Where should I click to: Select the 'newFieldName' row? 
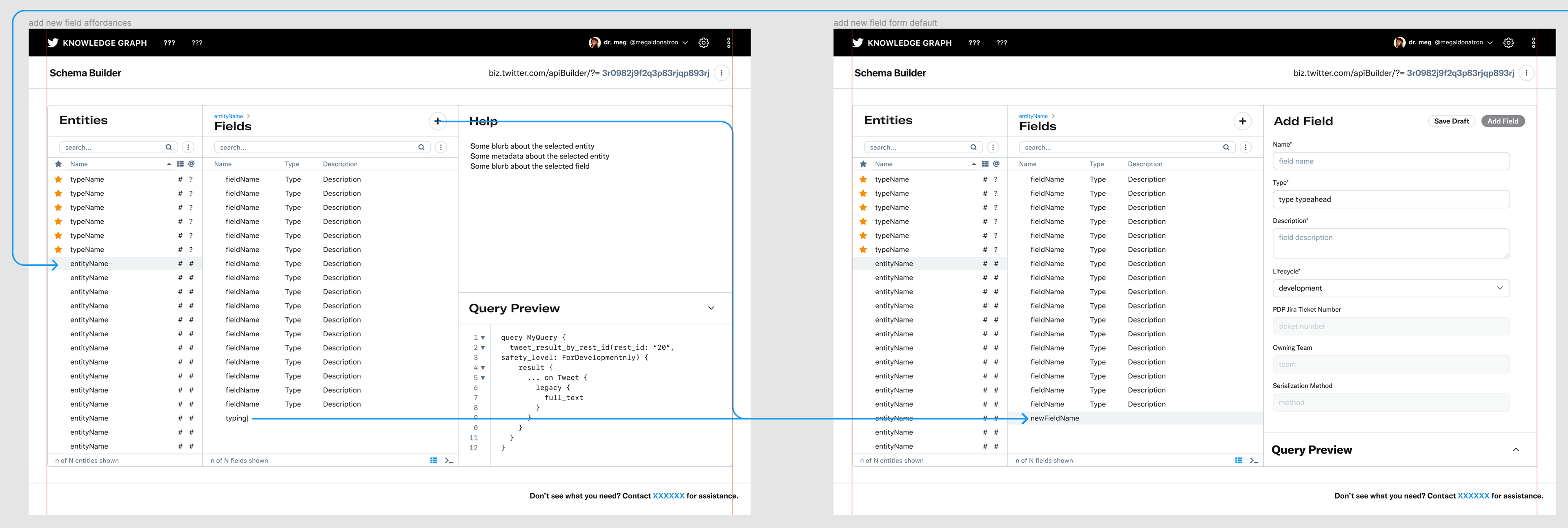pos(1135,418)
